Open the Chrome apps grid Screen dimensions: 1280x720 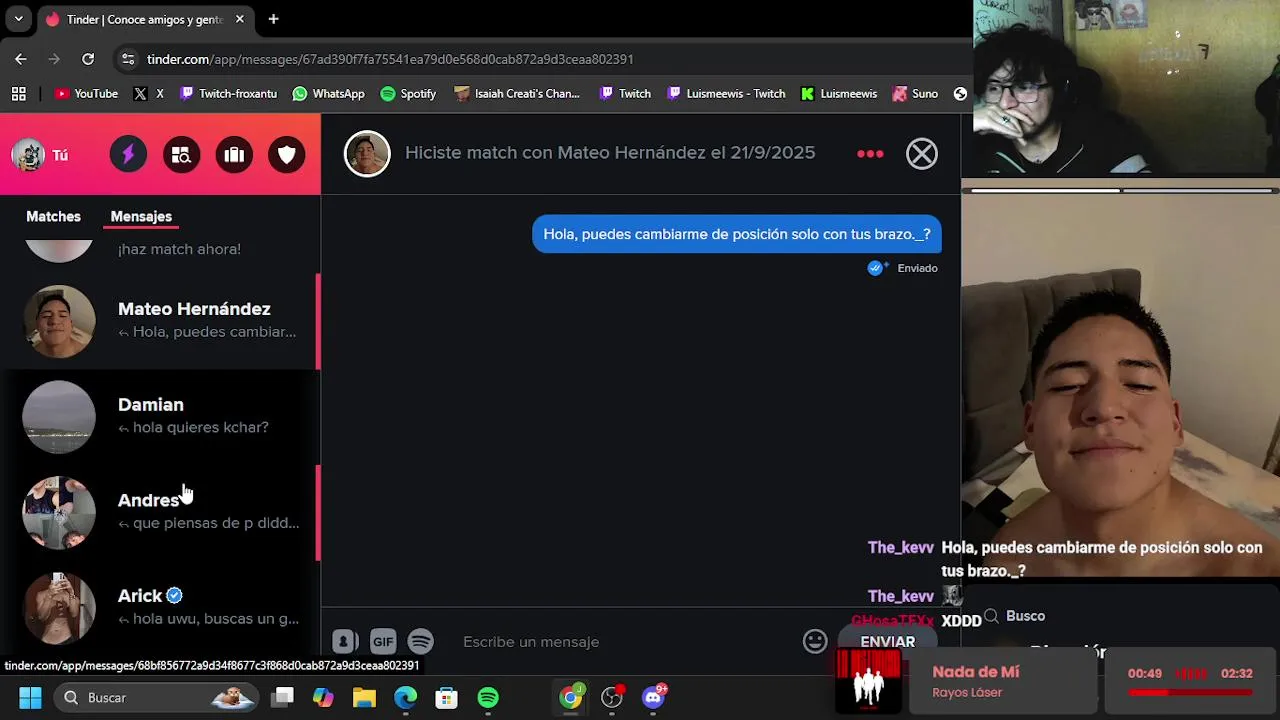[18, 94]
